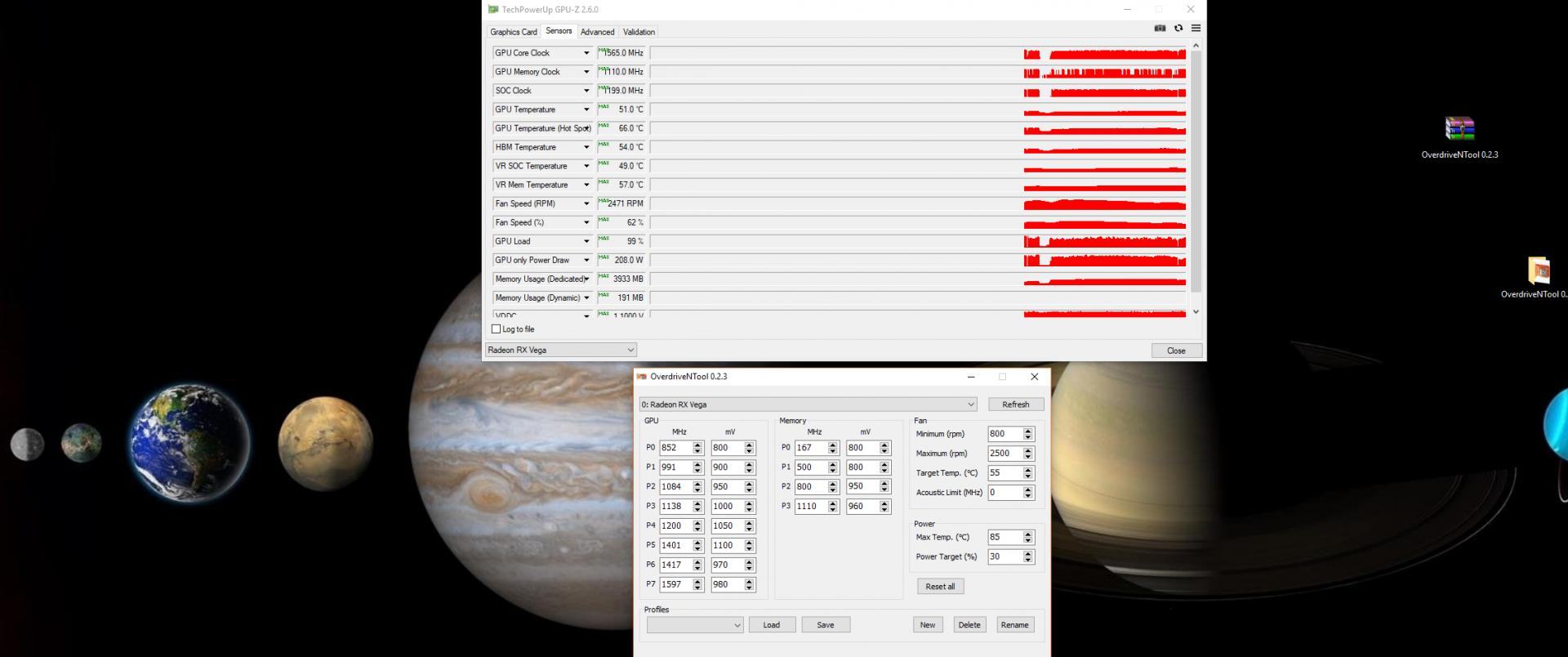Click the Target Temp. (°C) field
This screenshot has height=657, width=1568.
point(1004,473)
